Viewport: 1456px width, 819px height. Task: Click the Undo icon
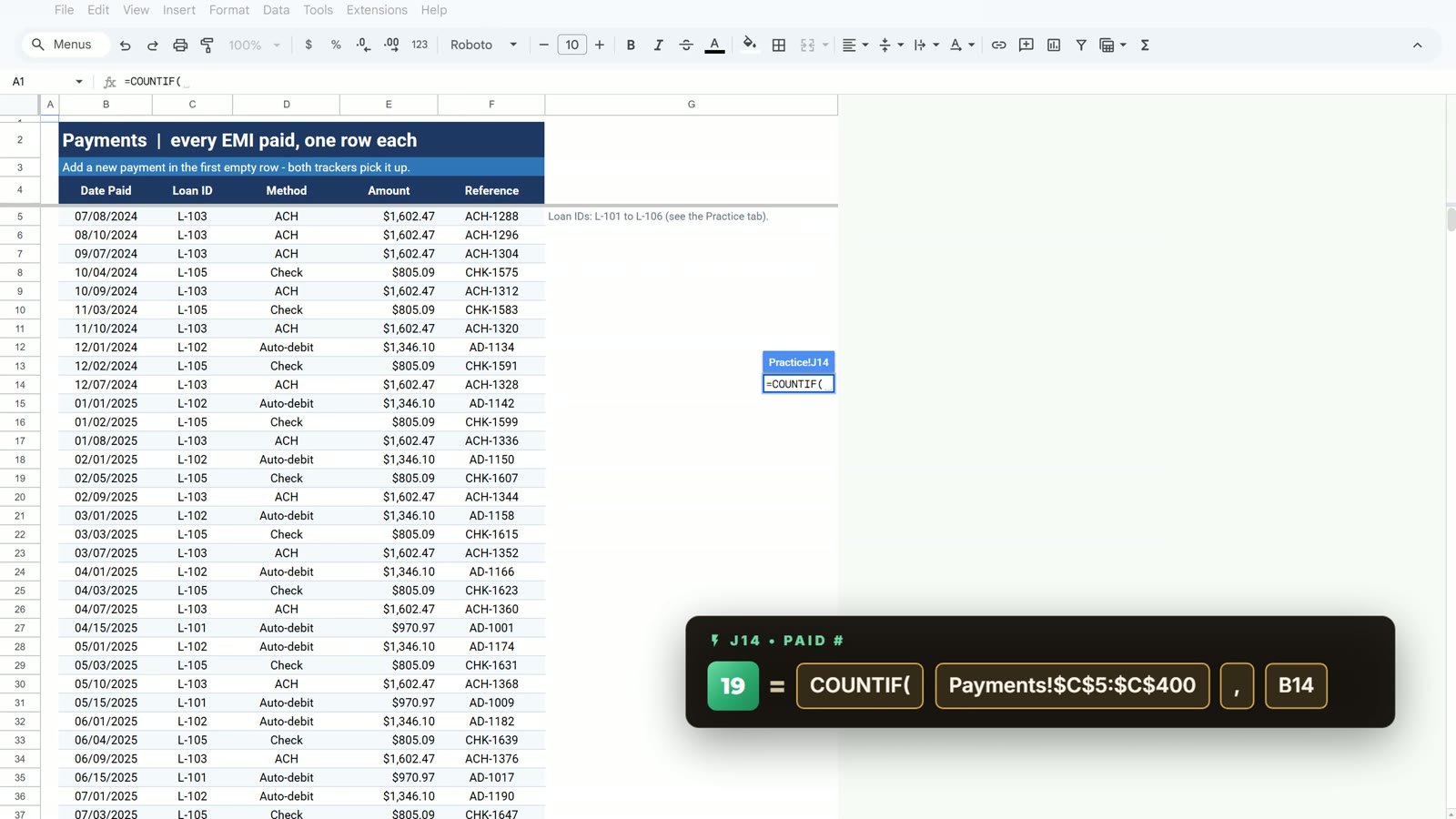tap(126, 45)
